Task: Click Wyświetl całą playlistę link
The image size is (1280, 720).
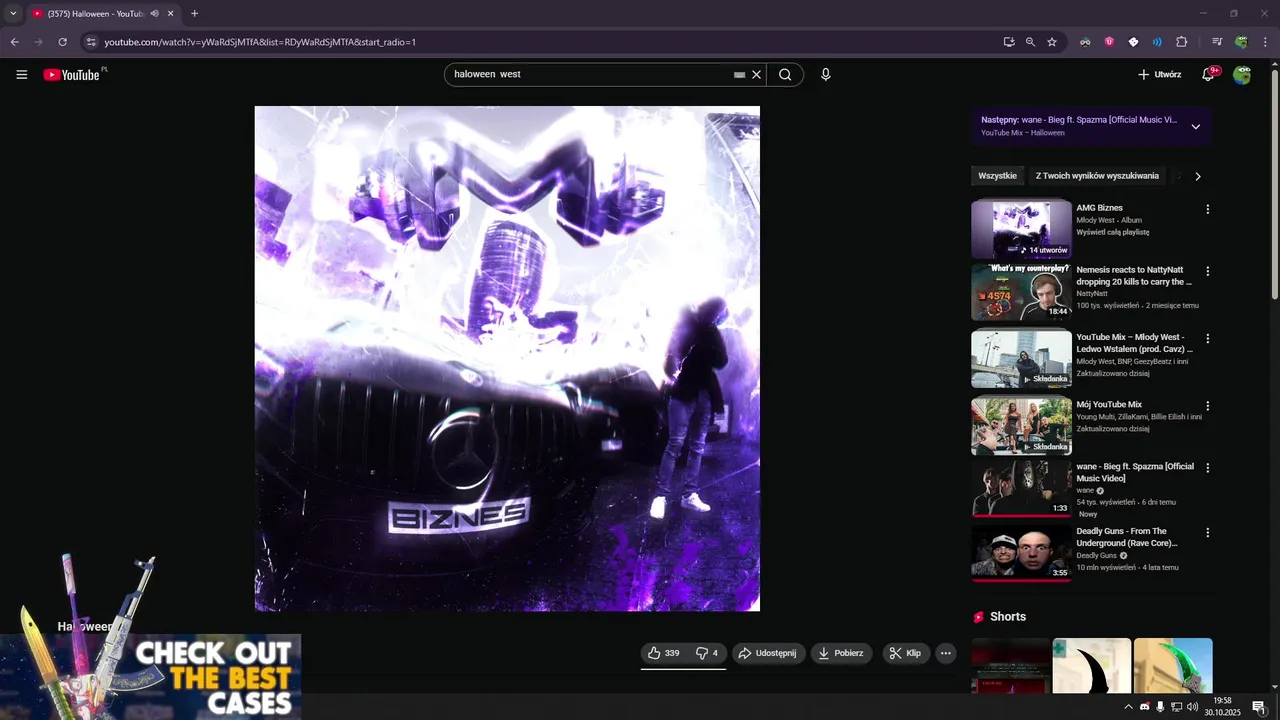Action: click(x=1112, y=232)
